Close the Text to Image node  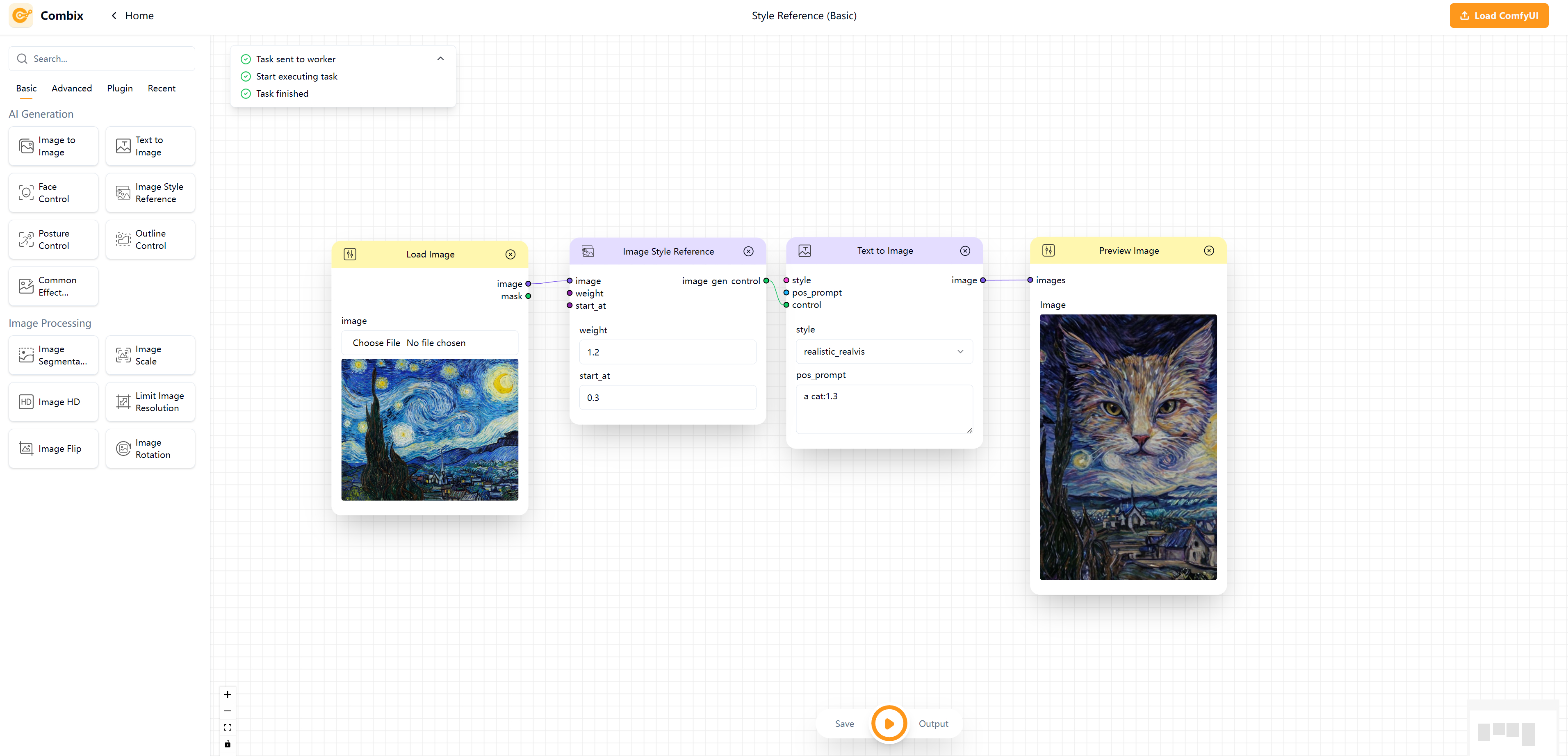click(965, 251)
